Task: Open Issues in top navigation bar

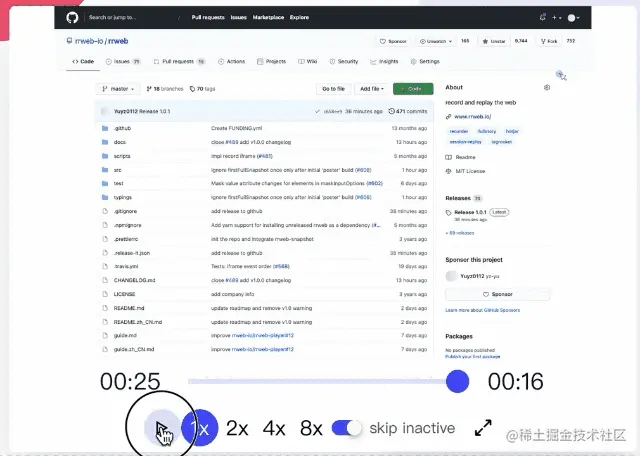Action: coord(239,17)
